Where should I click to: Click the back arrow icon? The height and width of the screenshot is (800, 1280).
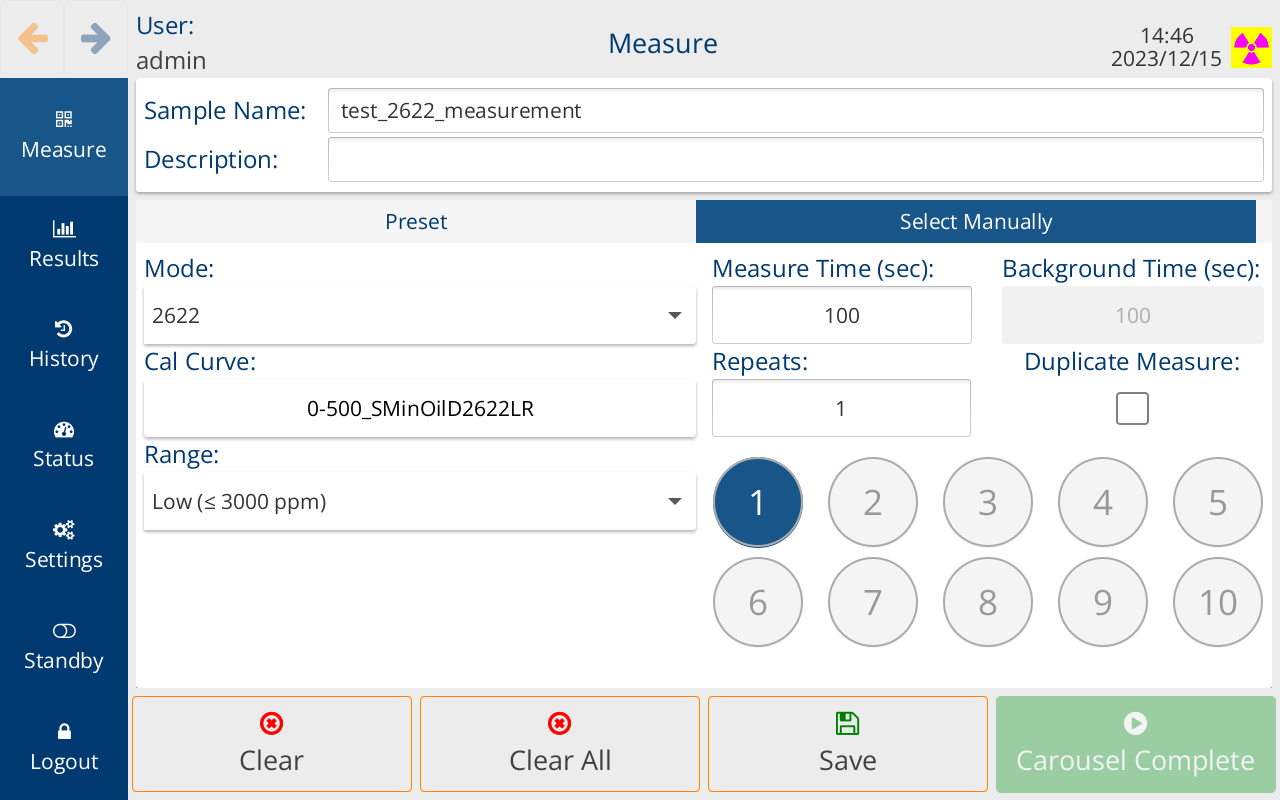[33, 39]
